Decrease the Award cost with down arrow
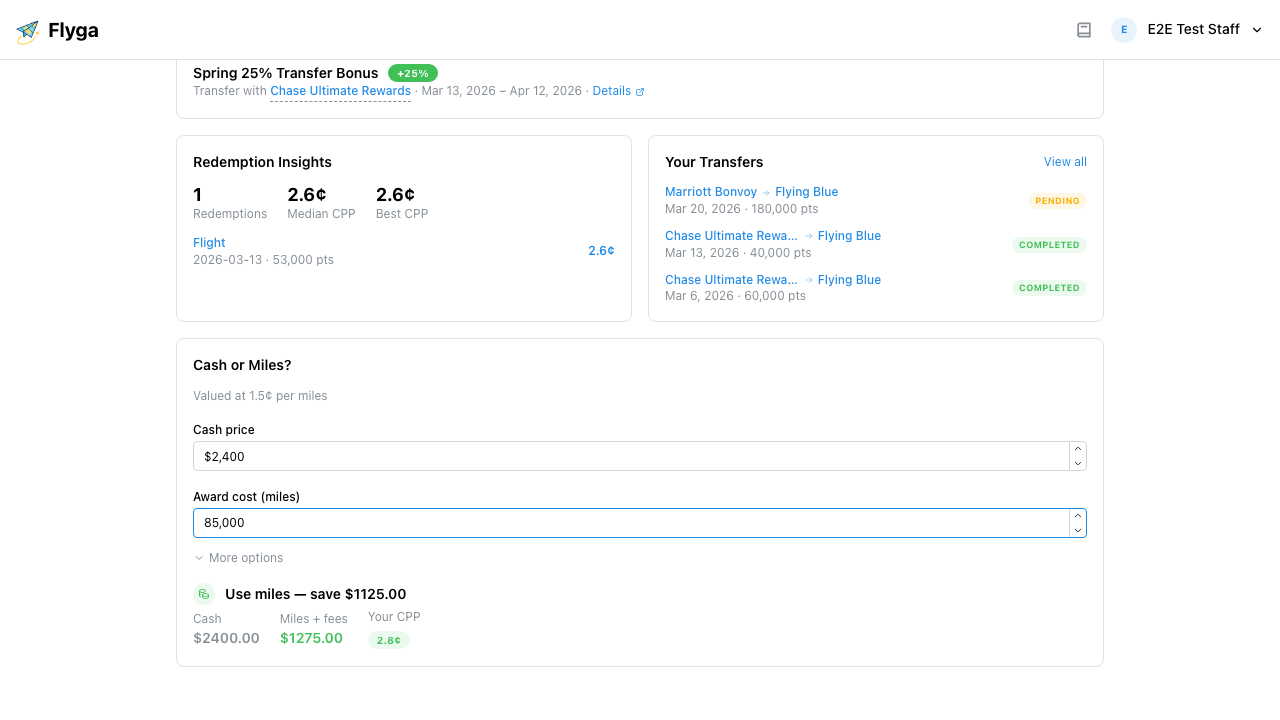 [1078, 530]
